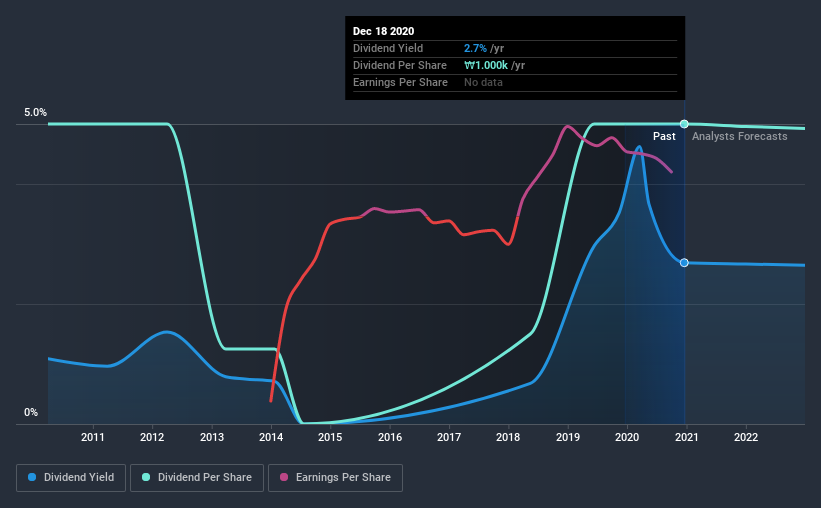Click the 5.0% y-axis label
821x508 pixels.
(x=35, y=113)
